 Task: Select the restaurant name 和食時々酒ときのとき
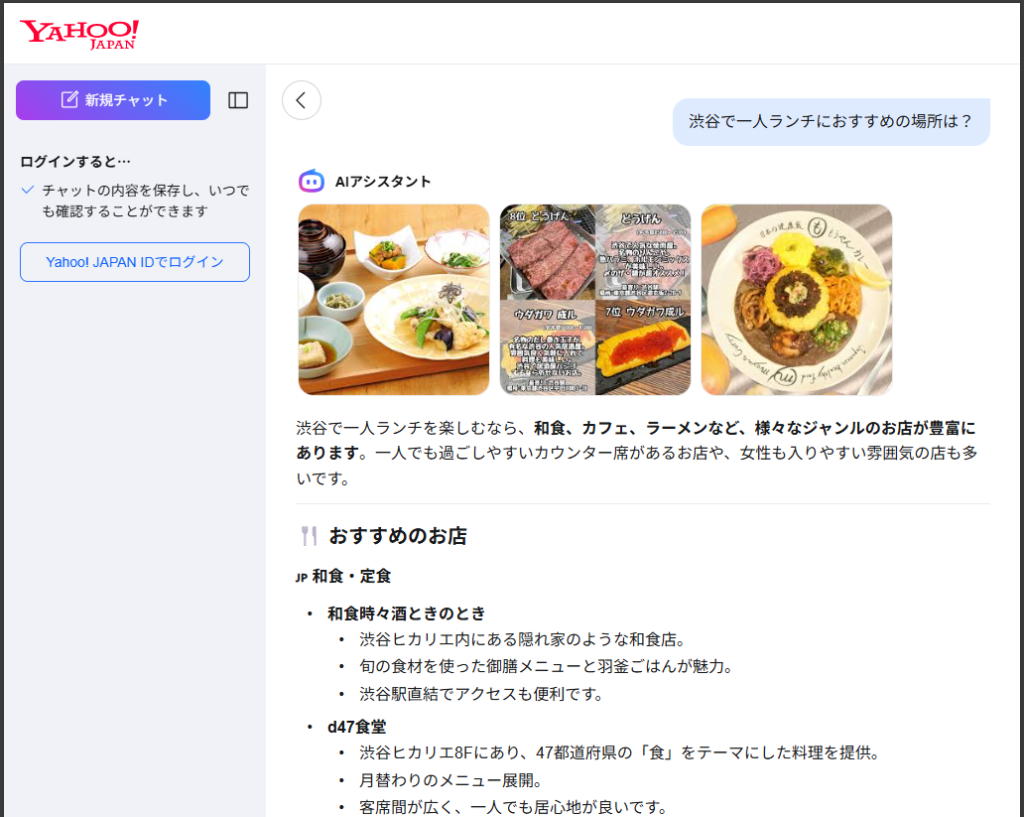[x=406, y=613]
